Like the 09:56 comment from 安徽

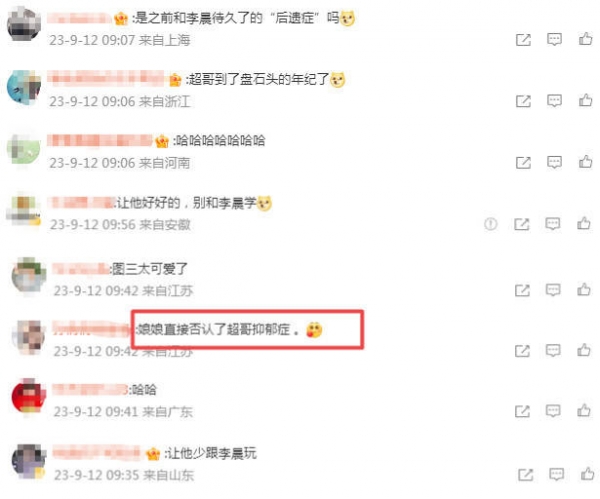584,223
